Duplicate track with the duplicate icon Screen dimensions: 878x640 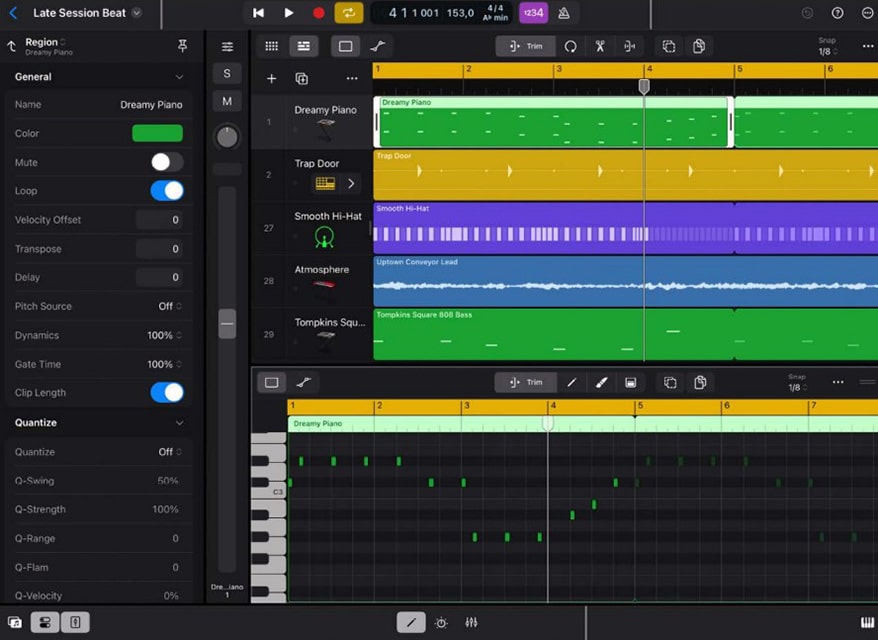(x=302, y=78)
